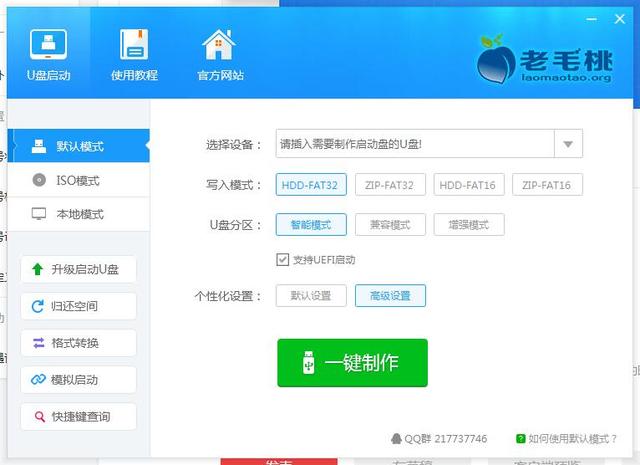This screenshot has width=640, height=465.
Task: Switch to ISO模式
Action: pos(78,180)
